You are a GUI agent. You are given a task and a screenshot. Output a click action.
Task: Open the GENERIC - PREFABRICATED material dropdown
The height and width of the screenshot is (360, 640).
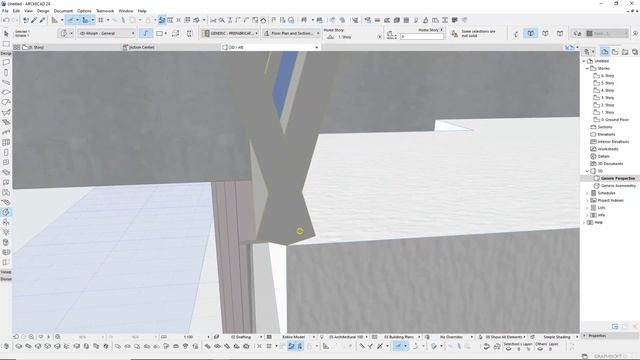tap(230, 33)
